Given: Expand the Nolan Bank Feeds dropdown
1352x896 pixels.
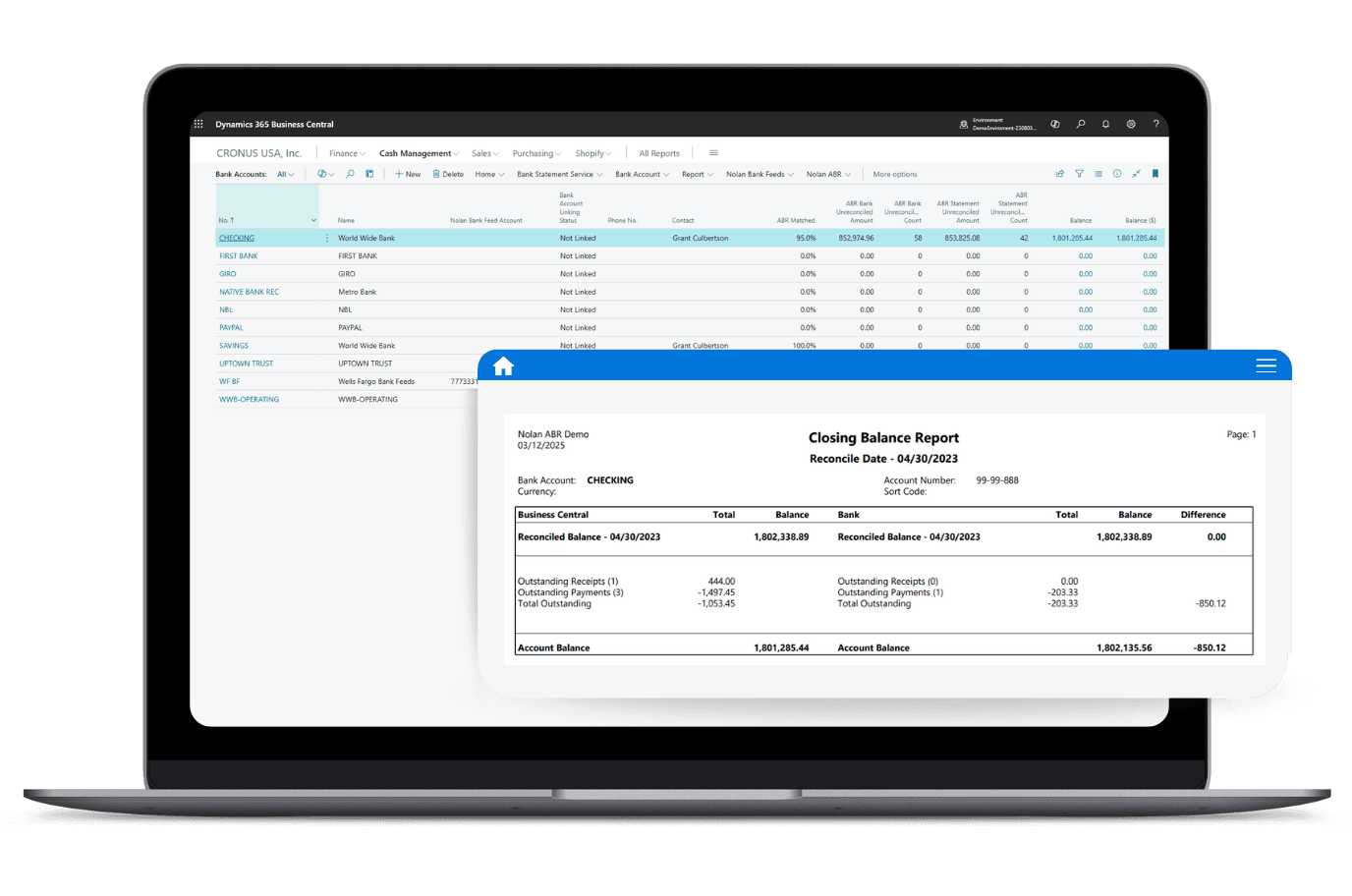Looking at the screenshot, I should [x=759, y=174].
